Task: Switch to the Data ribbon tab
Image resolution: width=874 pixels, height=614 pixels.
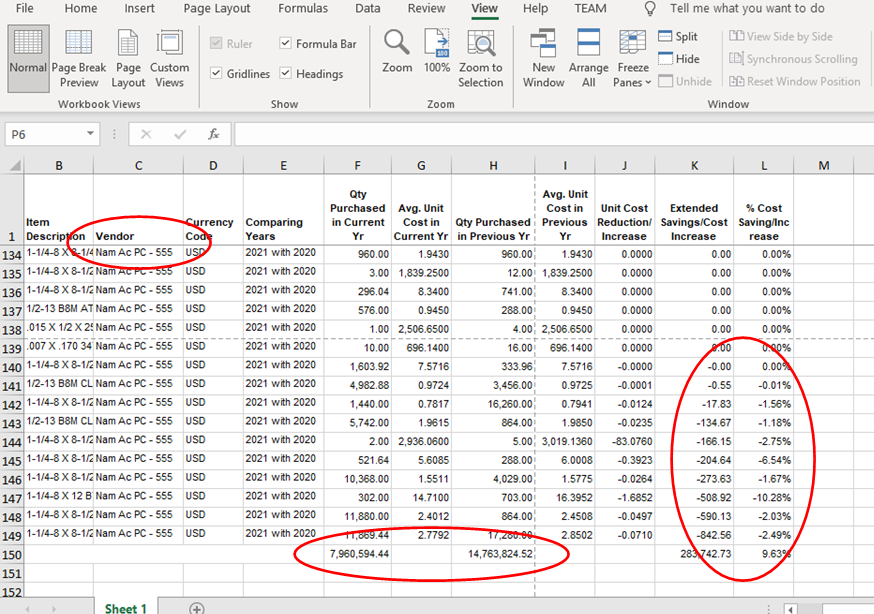Action: coord(367,8)
